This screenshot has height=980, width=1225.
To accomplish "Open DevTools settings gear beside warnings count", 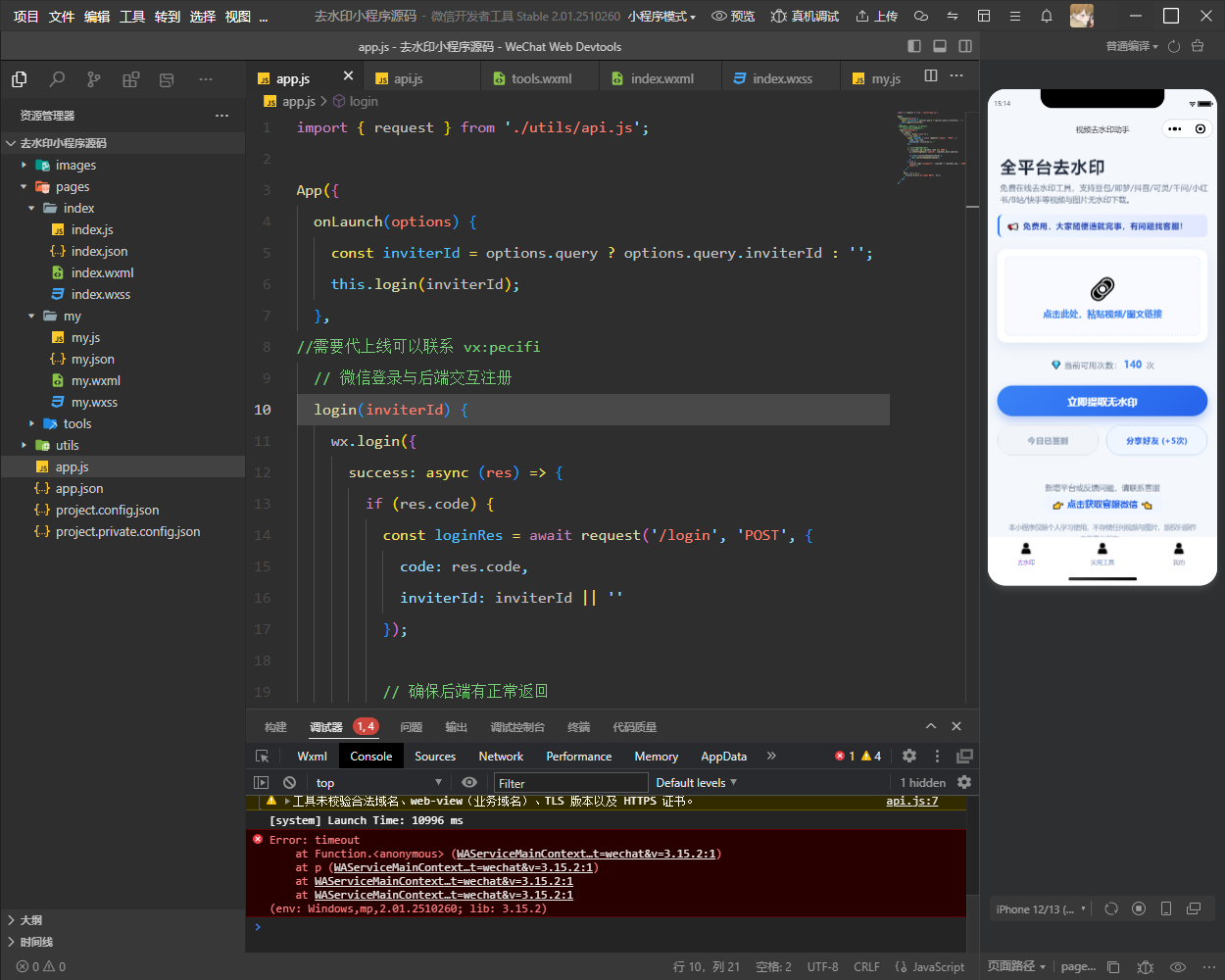I will click(x=909, y=756).
